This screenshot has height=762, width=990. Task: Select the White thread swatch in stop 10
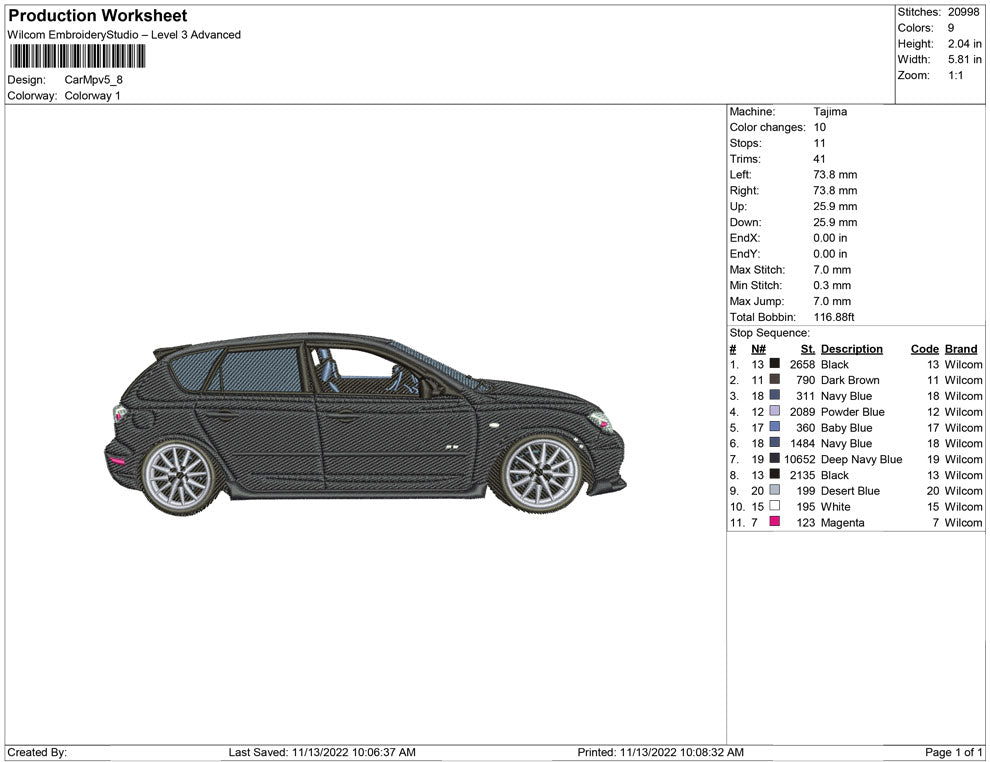pos(774,507)
